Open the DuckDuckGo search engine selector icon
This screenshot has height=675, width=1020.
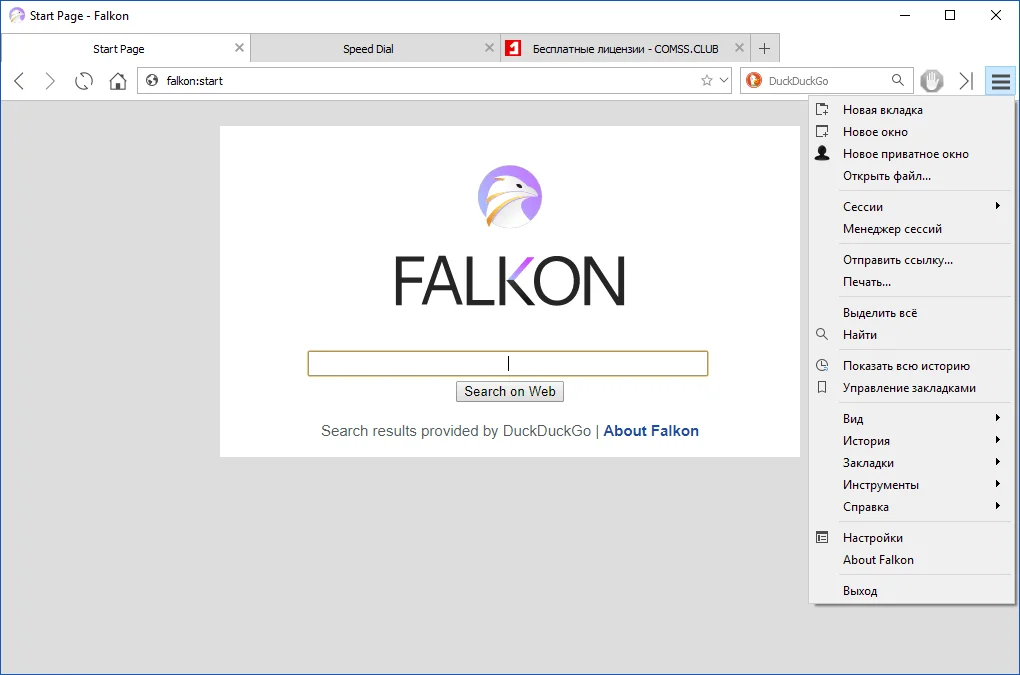pos(754,81)
